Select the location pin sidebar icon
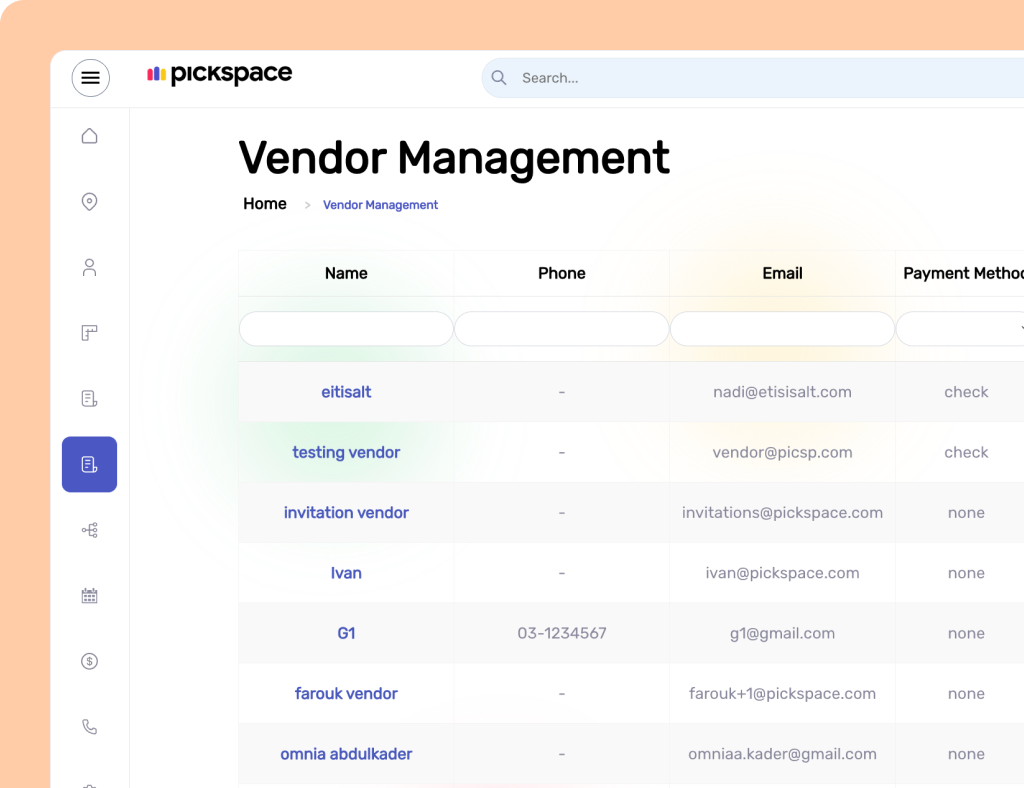Screen dimensions: 1024x788 pyautogui.click(x=89, y=202)
